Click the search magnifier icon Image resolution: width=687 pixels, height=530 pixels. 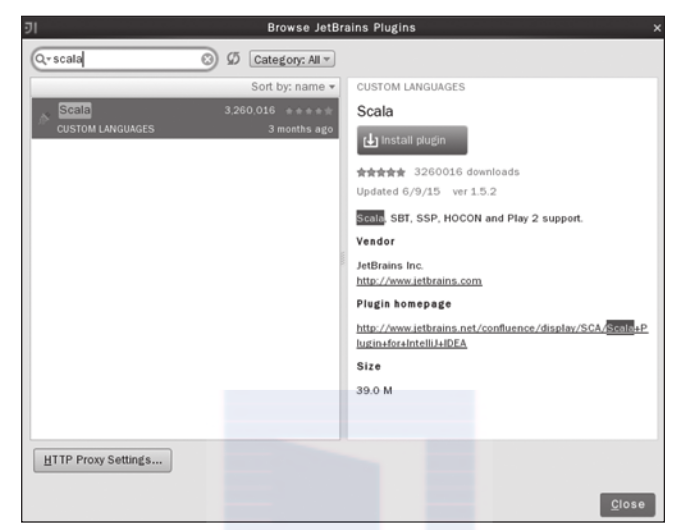(x=41, y=59)
